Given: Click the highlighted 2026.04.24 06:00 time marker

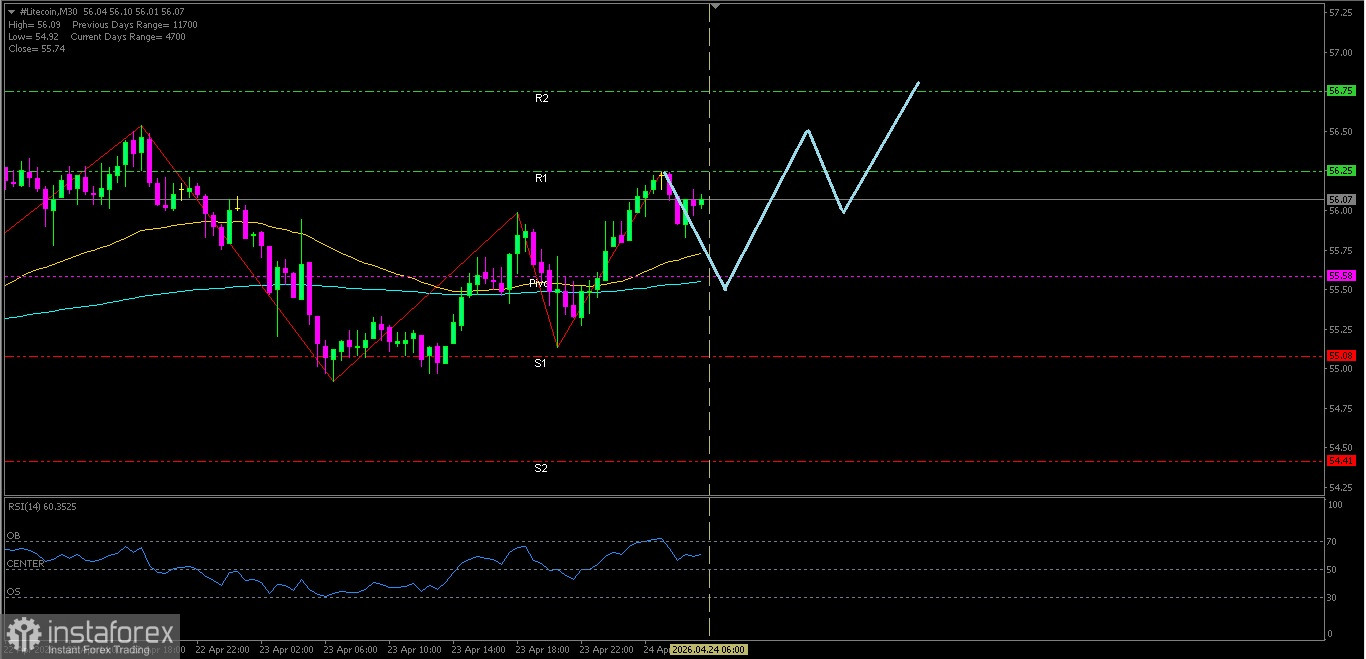Looking at the screenshot, I should tap(708, 649).
